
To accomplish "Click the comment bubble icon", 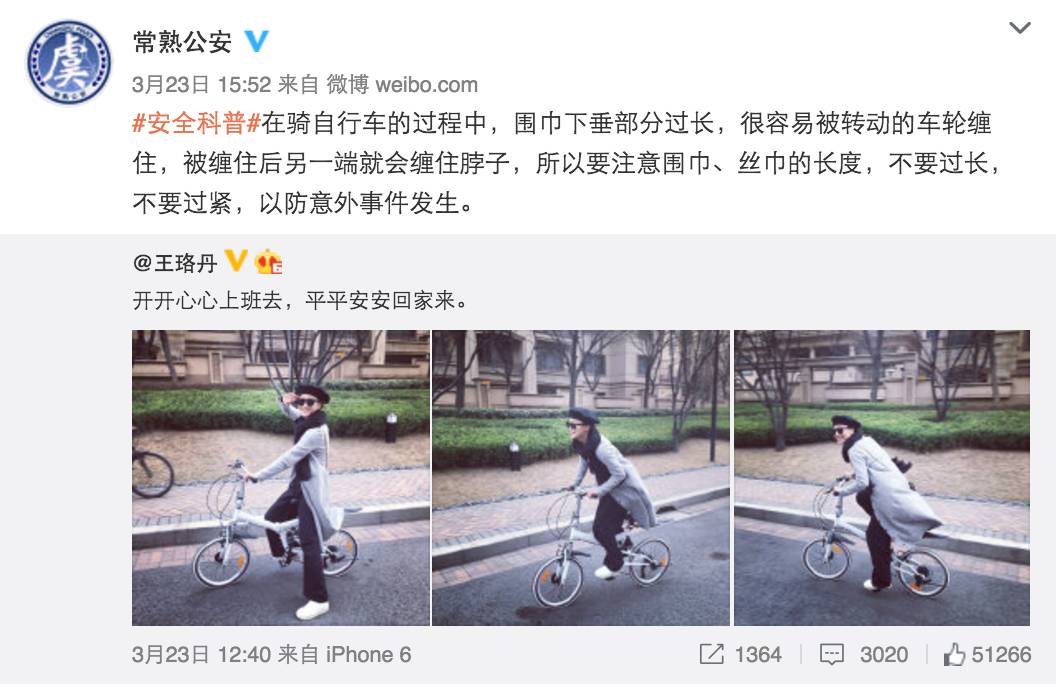I will (x=831, y=654).
